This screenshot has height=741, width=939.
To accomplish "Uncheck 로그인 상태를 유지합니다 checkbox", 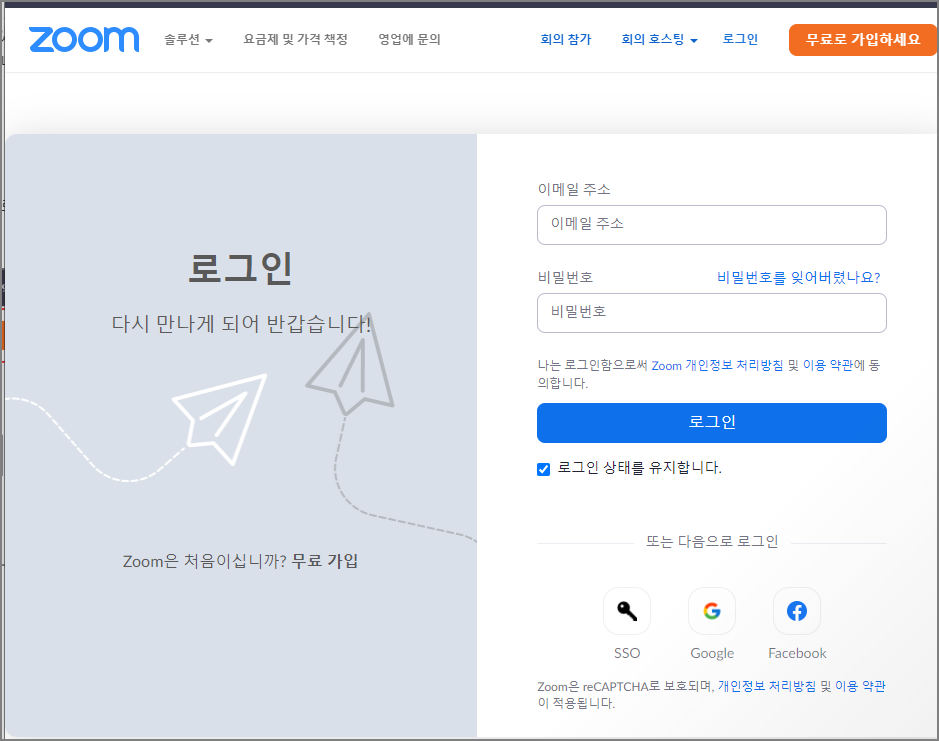I will (x=544, y=469).
